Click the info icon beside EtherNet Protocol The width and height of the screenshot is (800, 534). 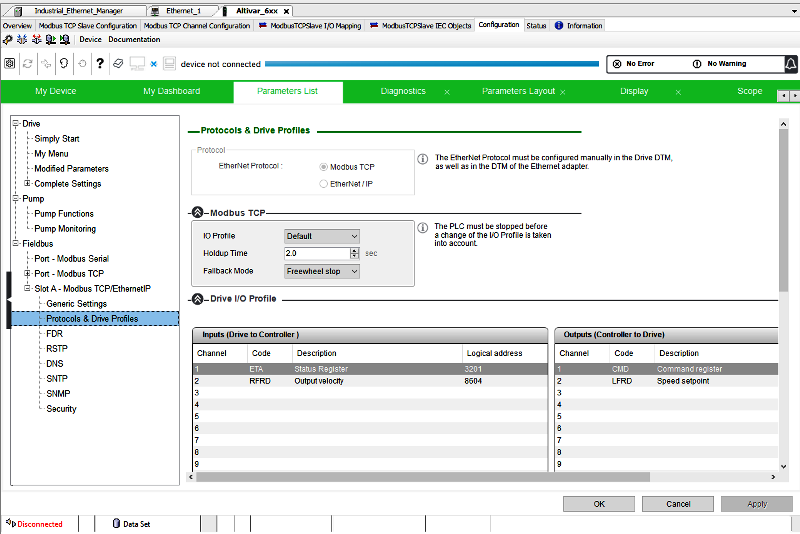click(x=423, y=159)
